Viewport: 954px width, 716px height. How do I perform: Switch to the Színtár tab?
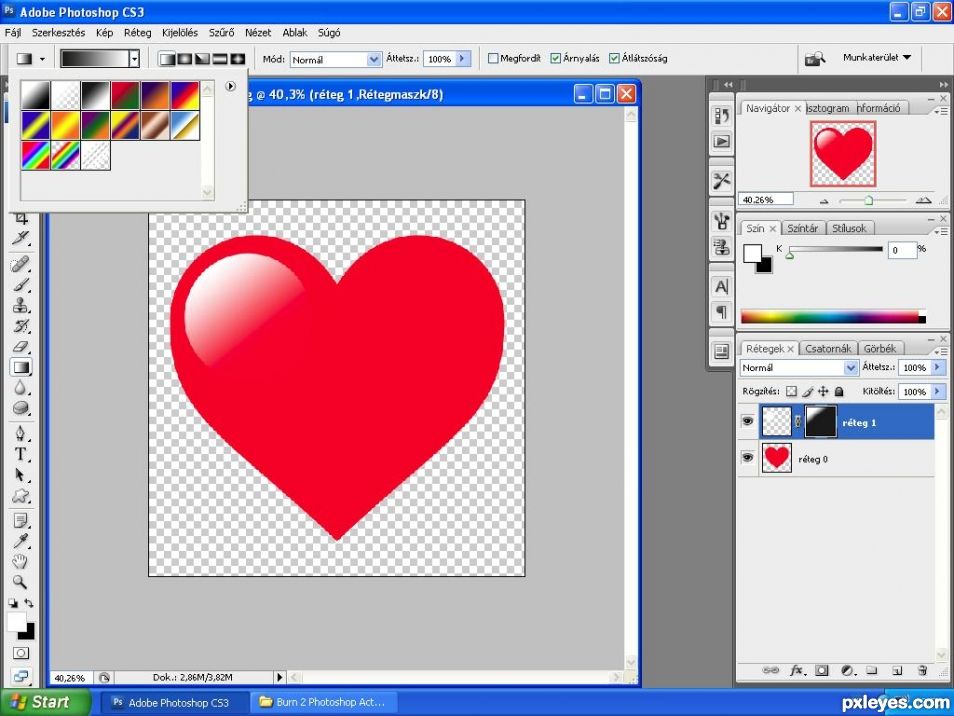[803, 228]
